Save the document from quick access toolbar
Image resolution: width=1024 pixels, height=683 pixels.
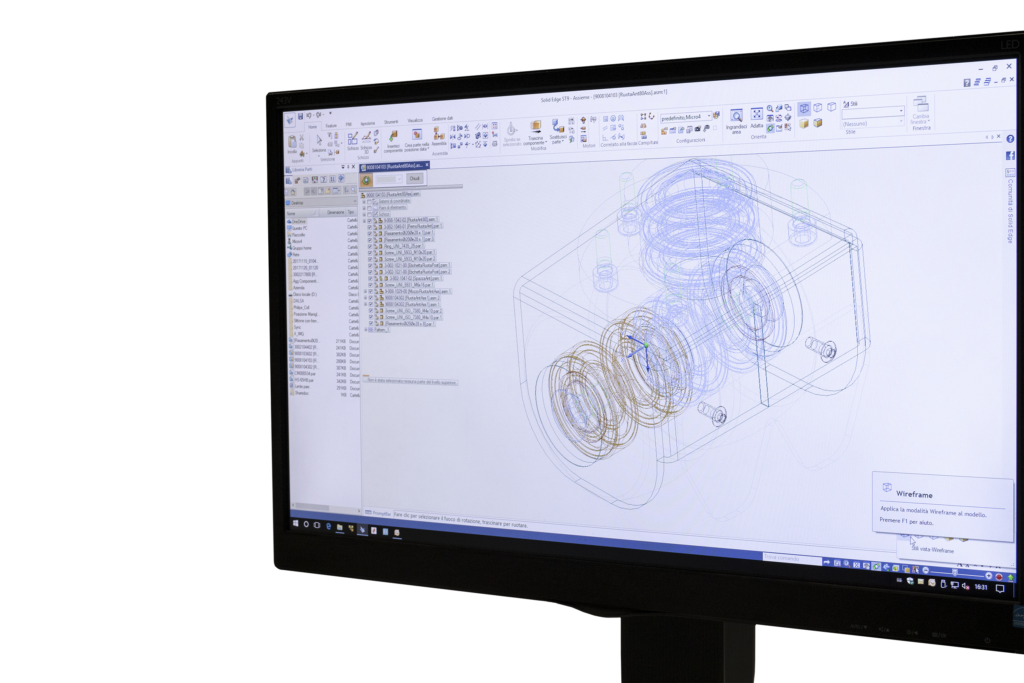pos(300,117)
